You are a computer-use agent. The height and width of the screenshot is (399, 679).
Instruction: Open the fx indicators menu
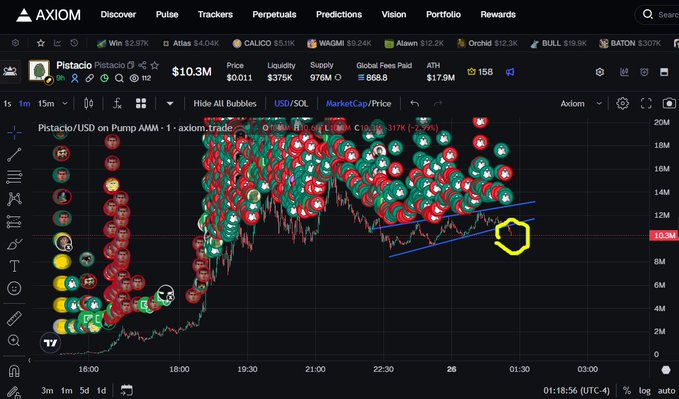coord(117,104)
